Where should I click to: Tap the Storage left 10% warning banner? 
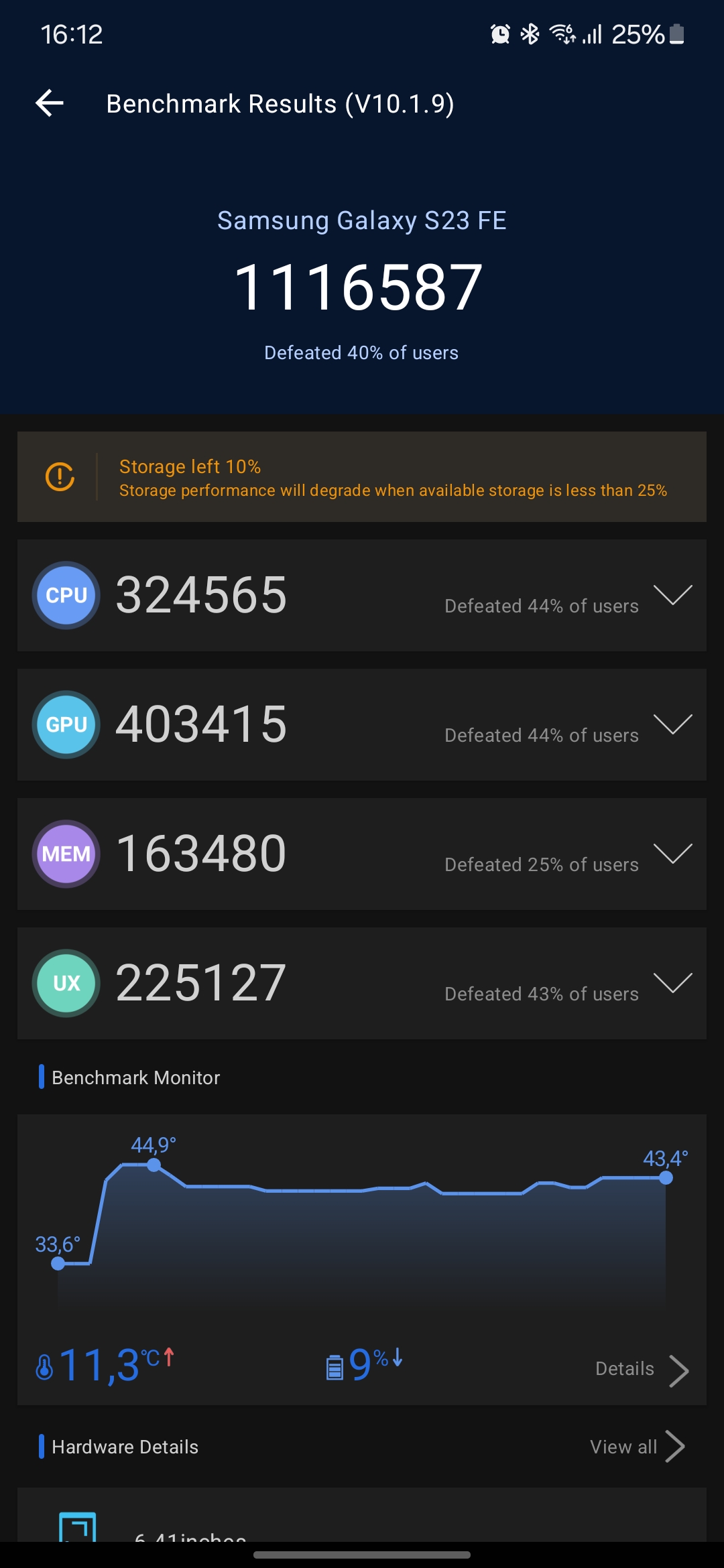362,476
